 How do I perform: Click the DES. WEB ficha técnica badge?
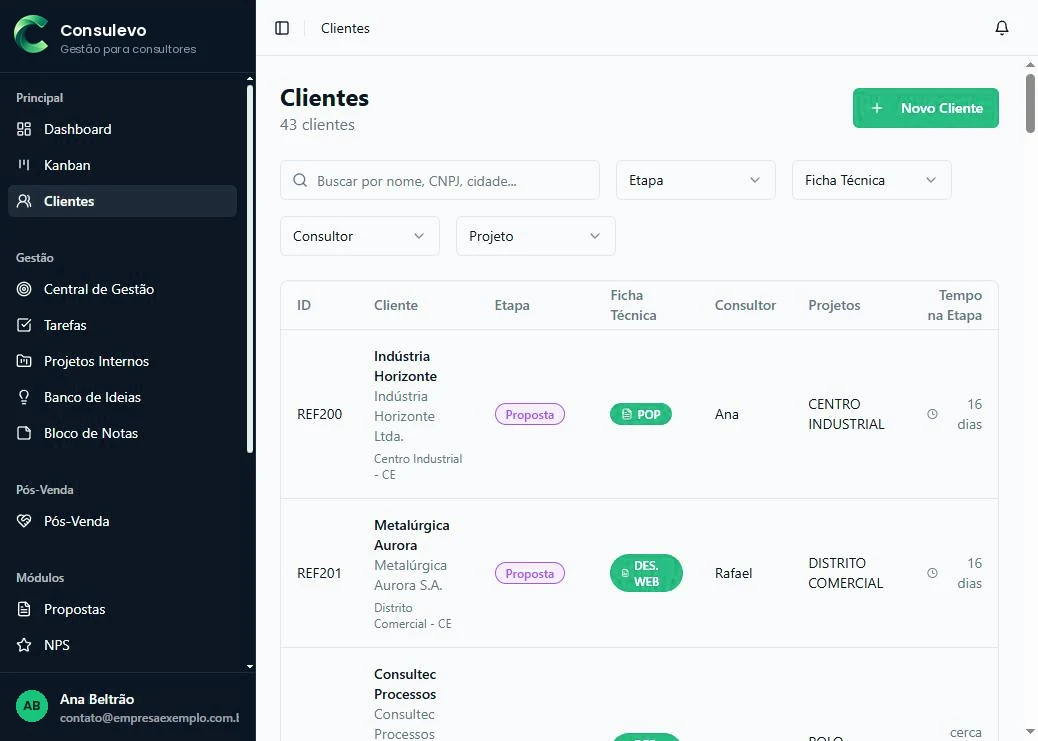[646, 573]
